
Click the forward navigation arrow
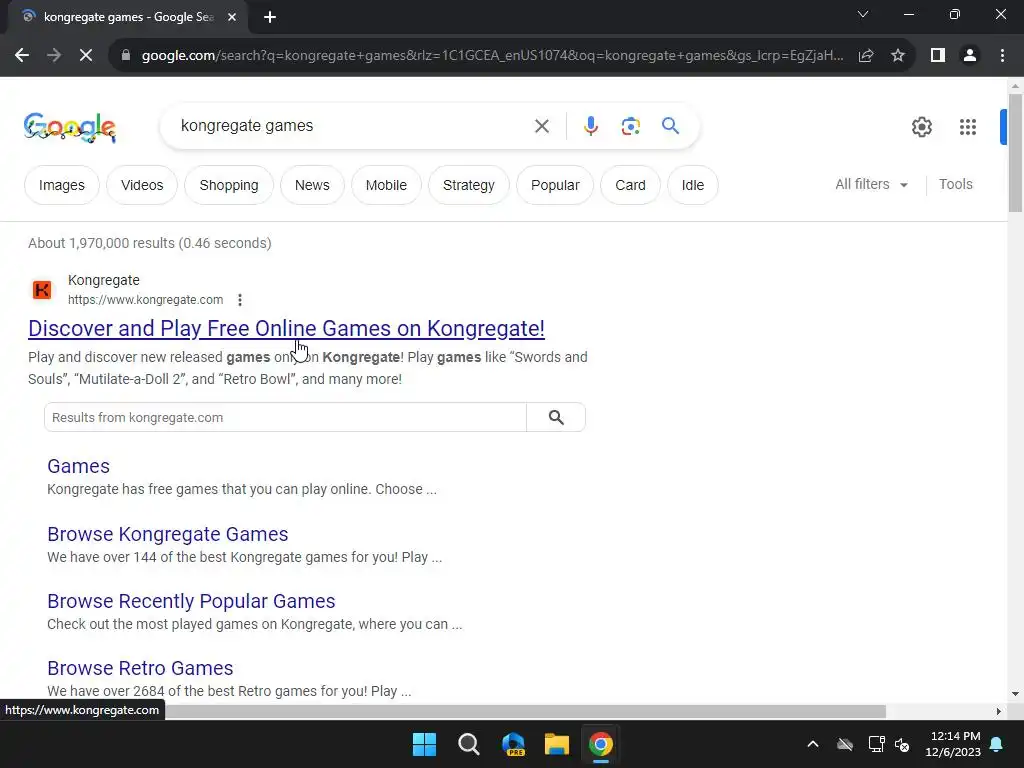point(54,56)
